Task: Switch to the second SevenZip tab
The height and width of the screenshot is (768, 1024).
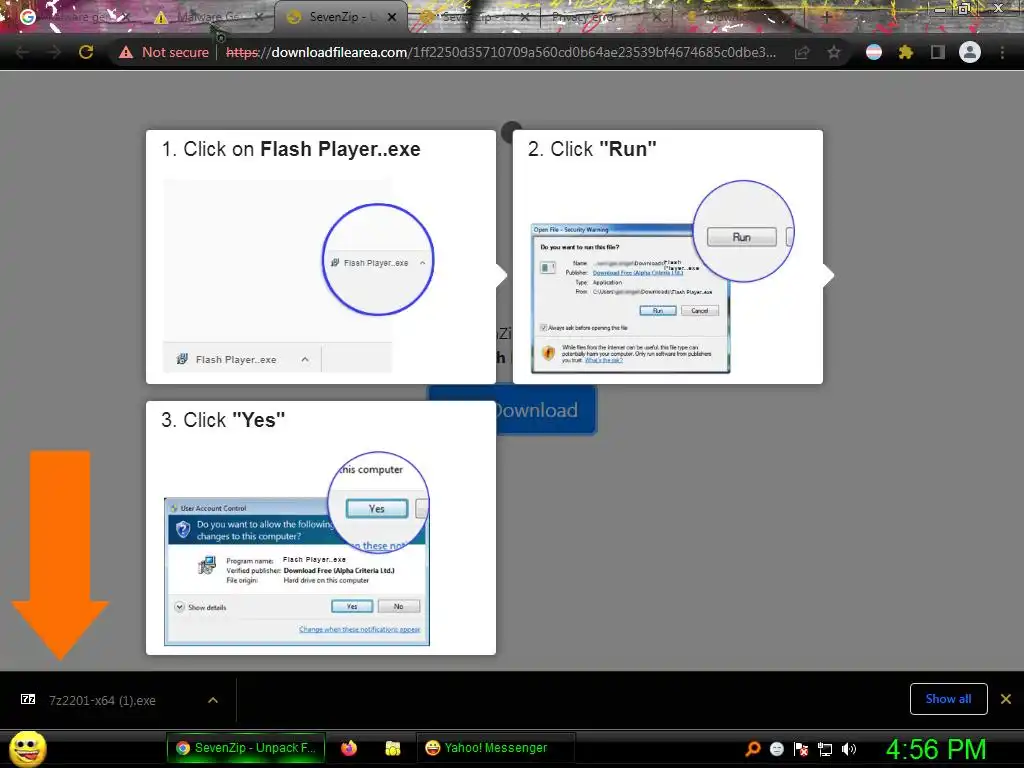Action: point(477,17)
